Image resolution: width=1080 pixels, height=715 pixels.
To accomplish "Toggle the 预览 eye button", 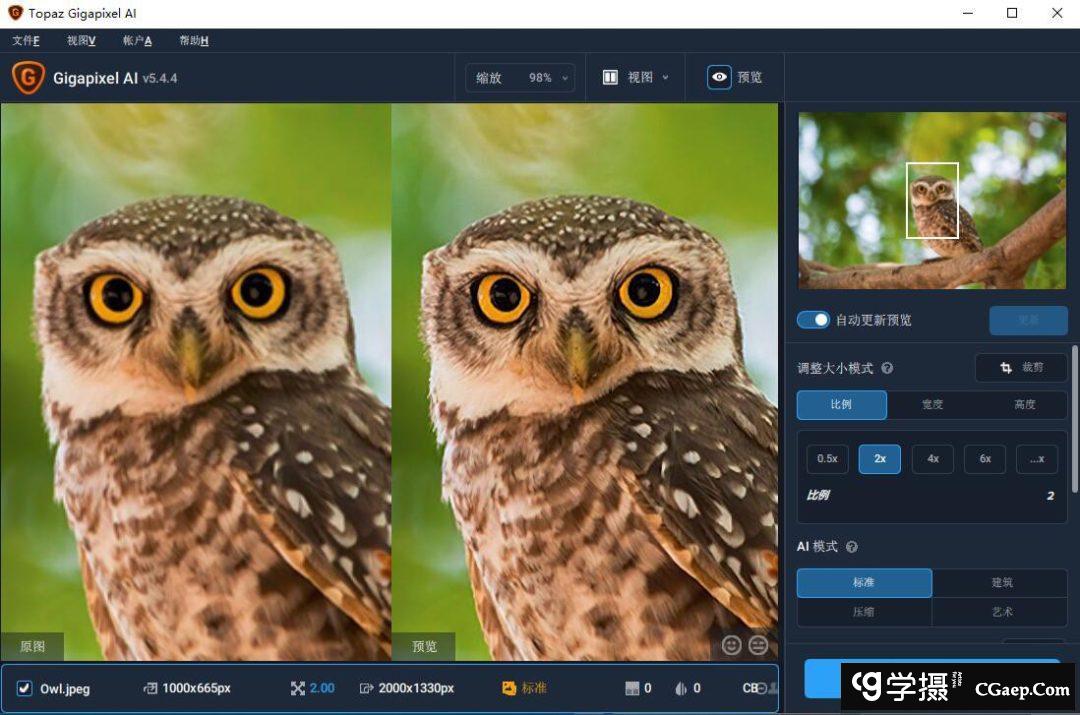I will click(719, 77).
